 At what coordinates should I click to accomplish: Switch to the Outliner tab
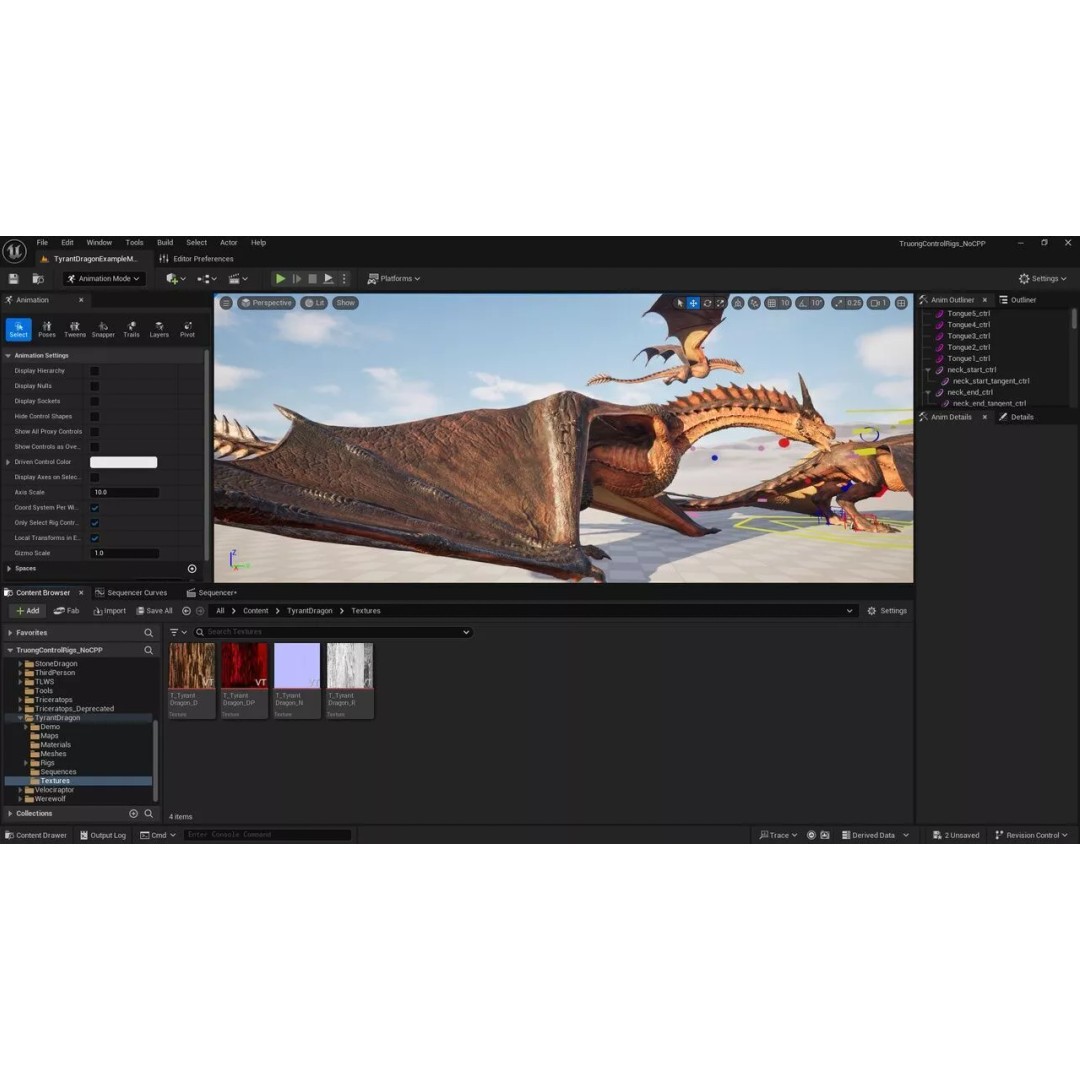click(1017, 300)
